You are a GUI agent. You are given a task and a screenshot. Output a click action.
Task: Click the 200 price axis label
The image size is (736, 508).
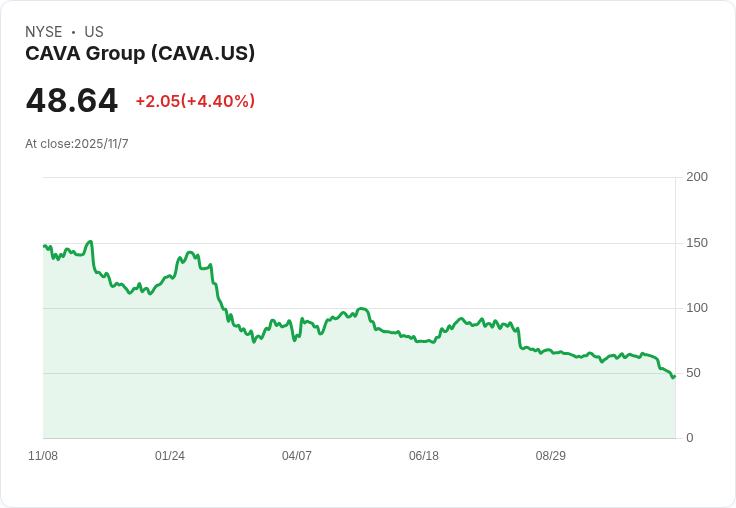tap(697, 177)
